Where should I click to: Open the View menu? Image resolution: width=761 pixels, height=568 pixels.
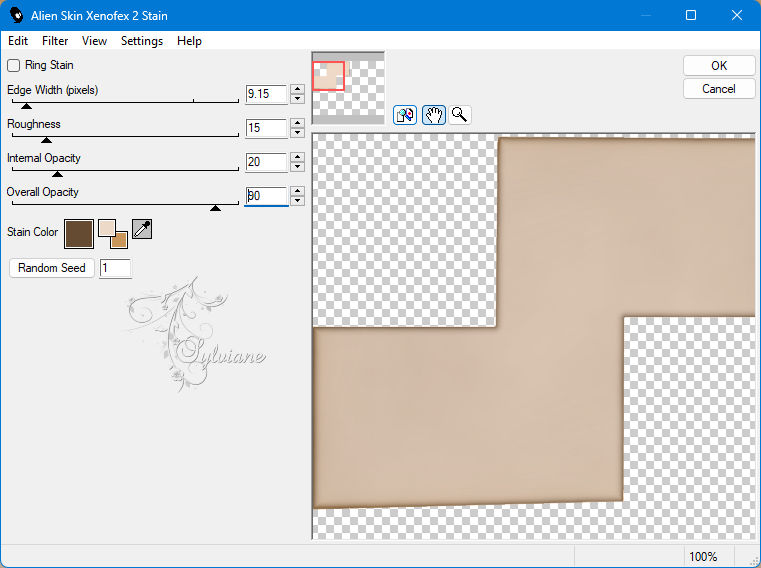pyautogui.click(x=94, y=41)
